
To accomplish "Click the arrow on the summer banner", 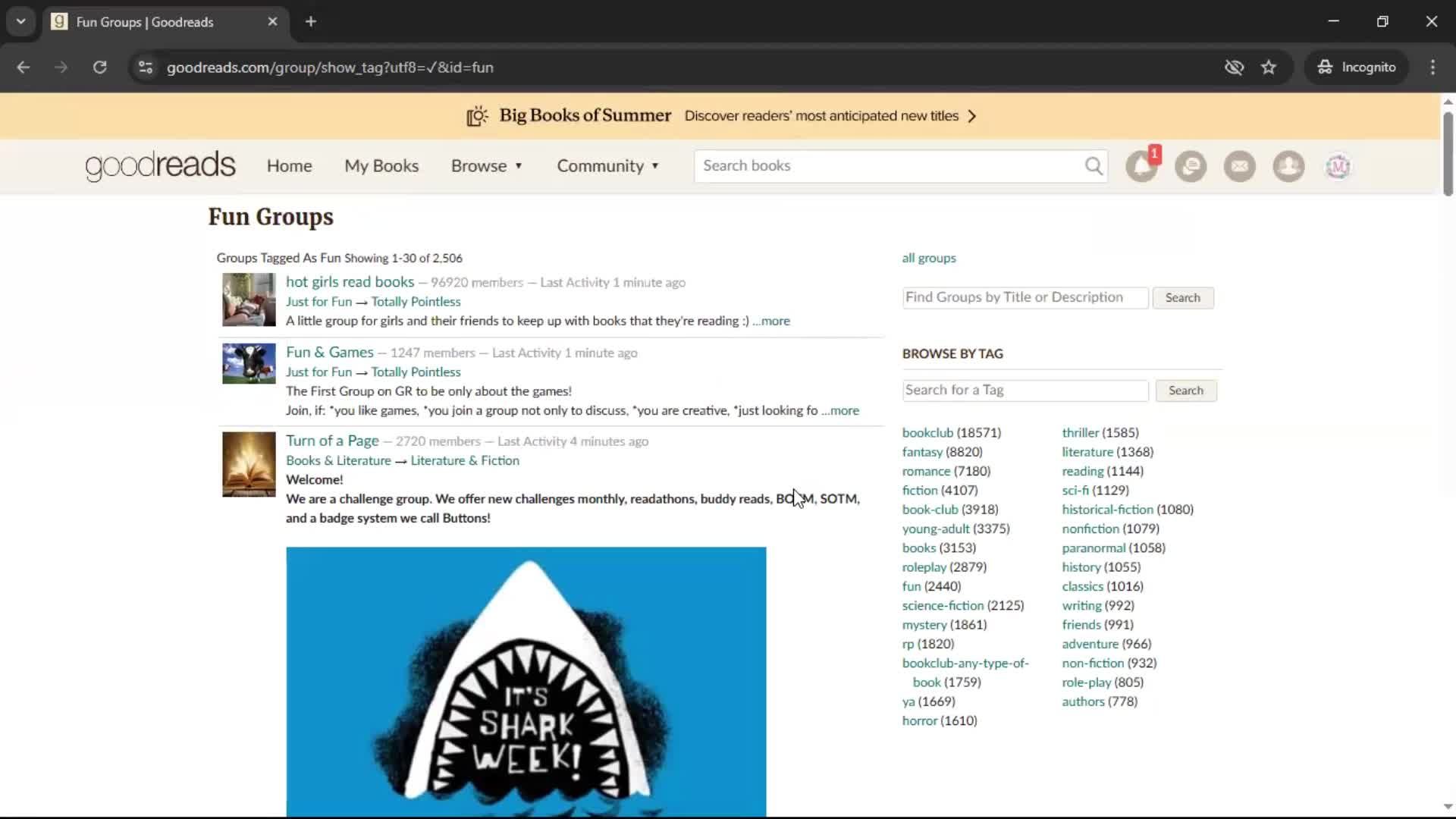I will point(972,116).
